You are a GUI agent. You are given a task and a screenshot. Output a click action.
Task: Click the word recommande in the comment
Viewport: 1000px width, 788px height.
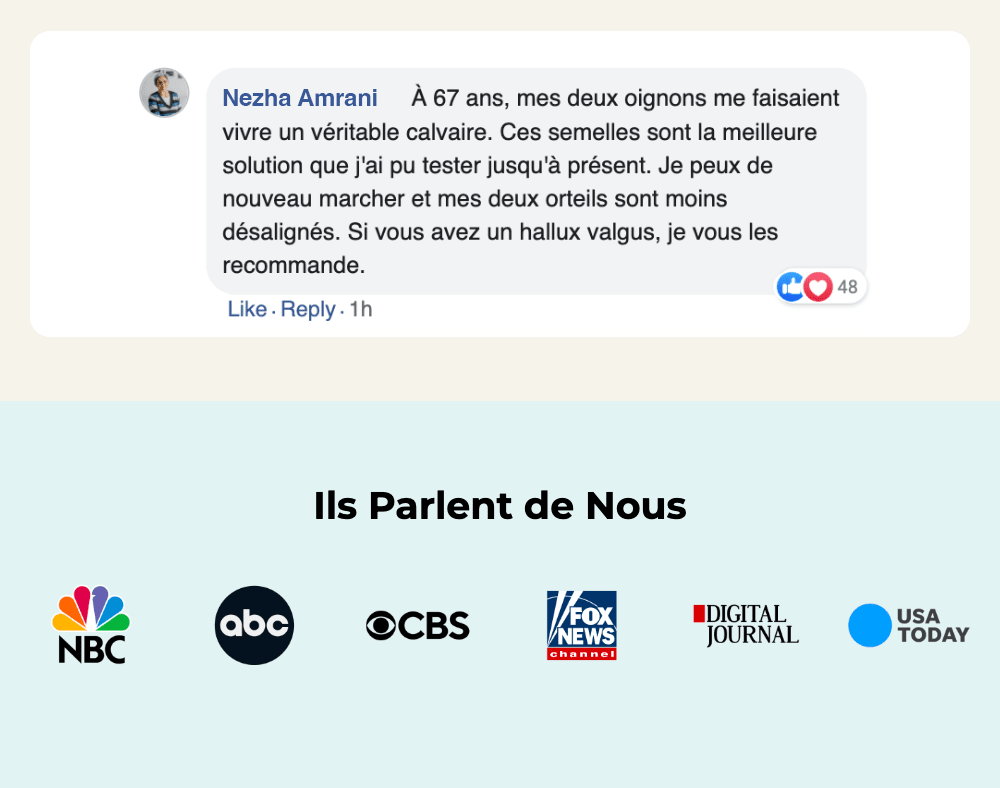[293, 265]
